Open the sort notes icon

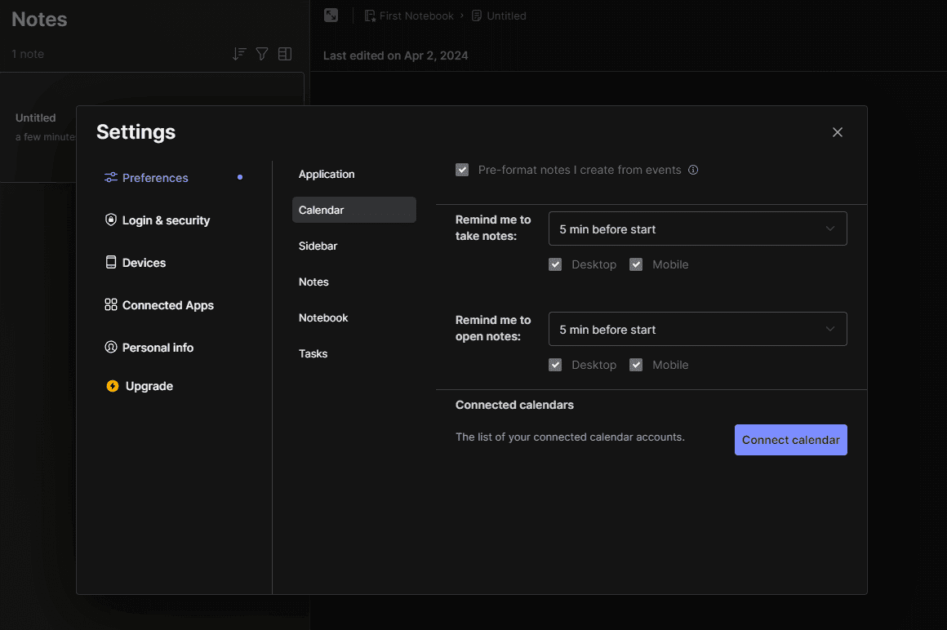239,54
